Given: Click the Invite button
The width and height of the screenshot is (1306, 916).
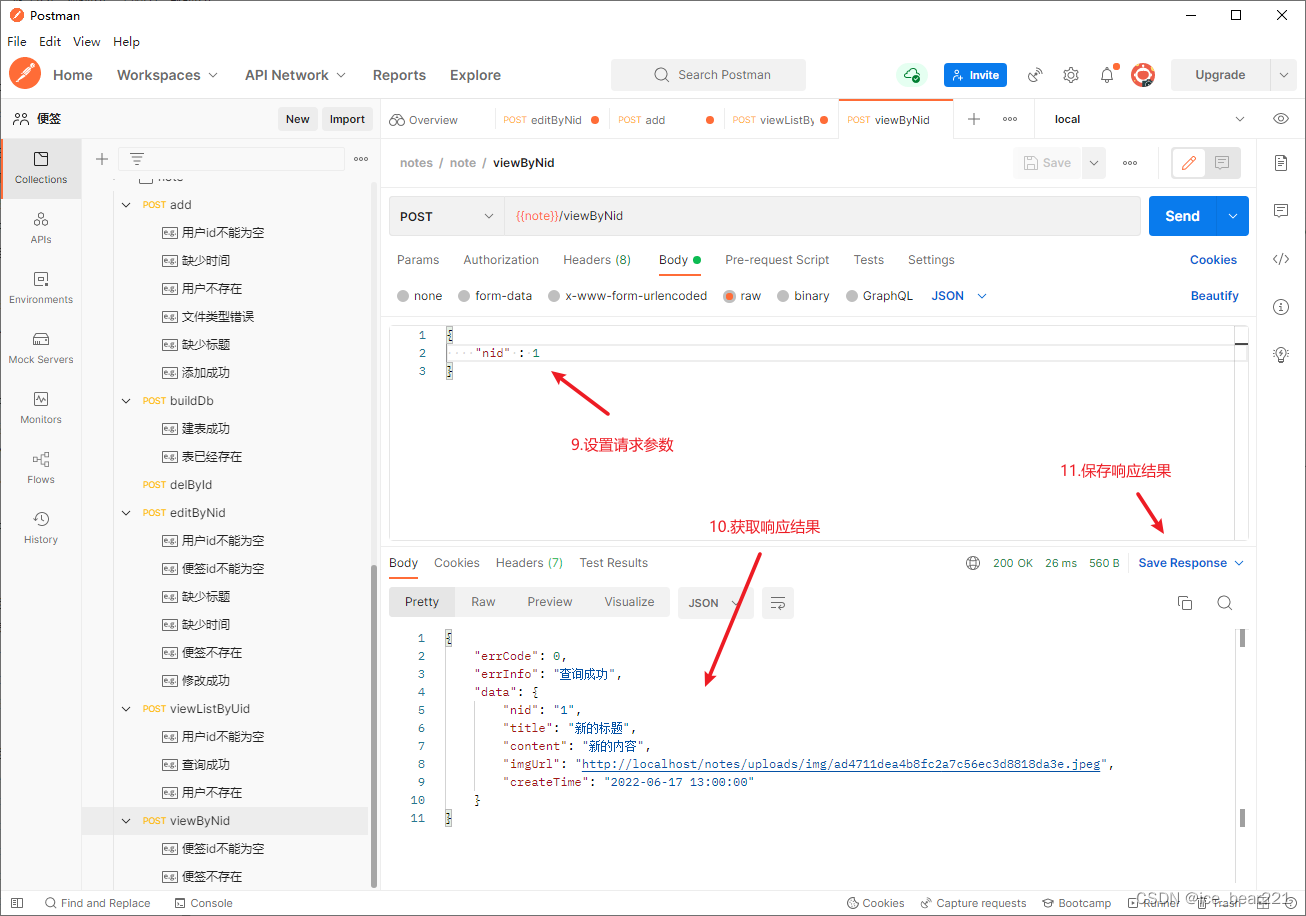Looking at the screenshot, I should 975,75.
